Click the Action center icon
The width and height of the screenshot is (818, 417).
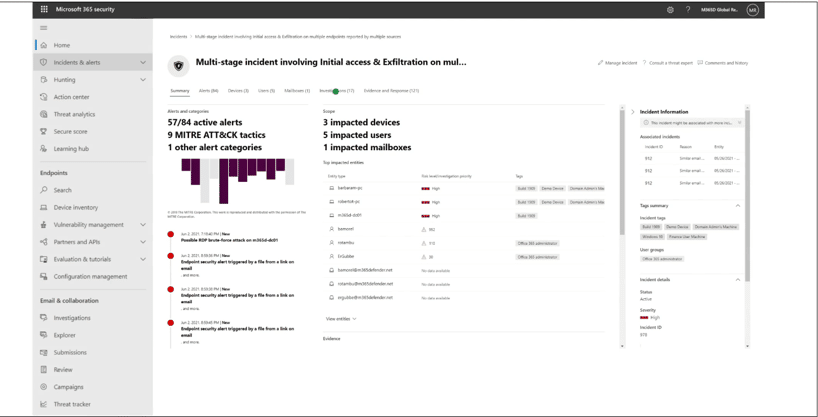click(44, 97)
